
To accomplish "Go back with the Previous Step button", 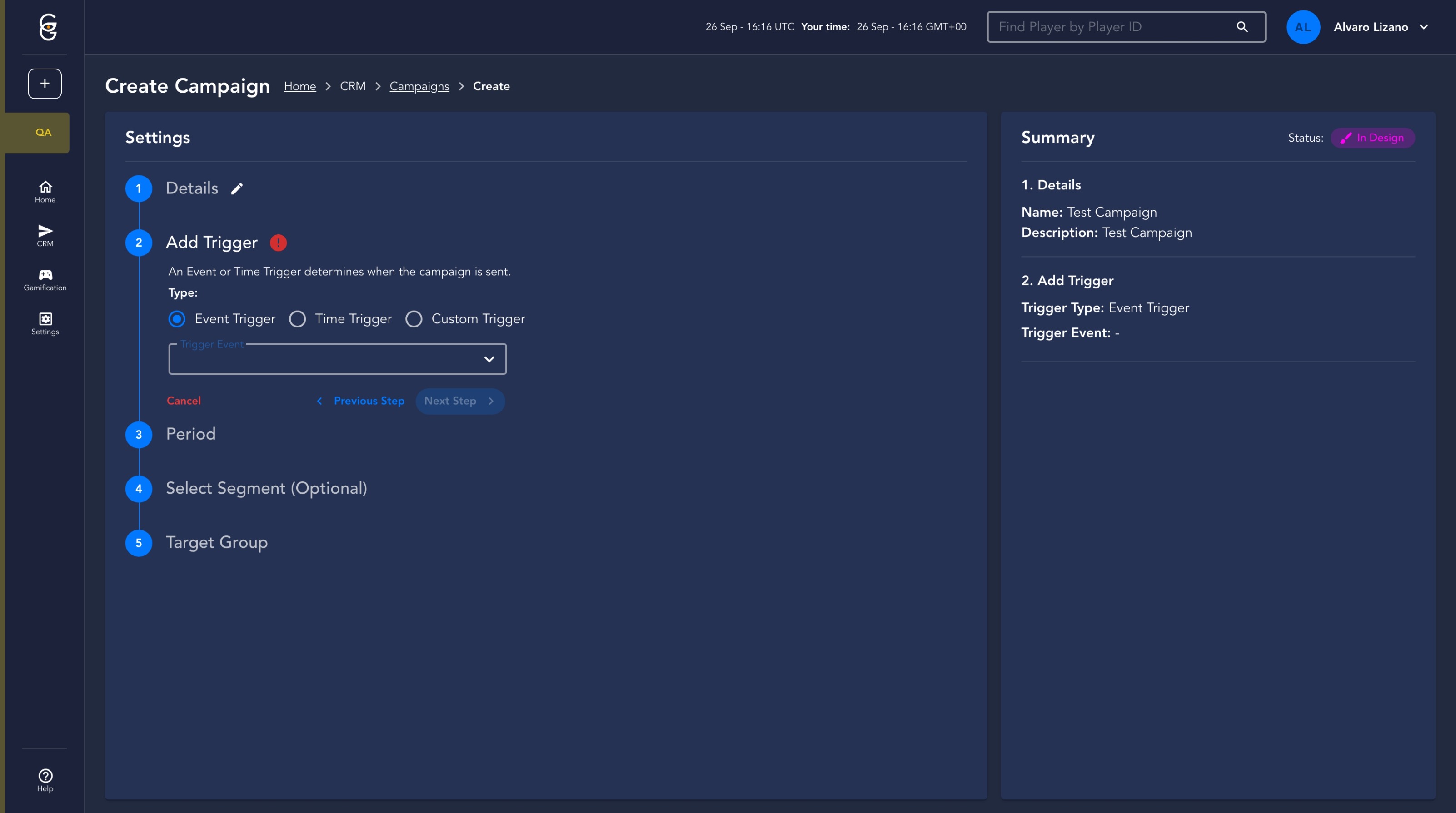I will [x=361, y=401].
